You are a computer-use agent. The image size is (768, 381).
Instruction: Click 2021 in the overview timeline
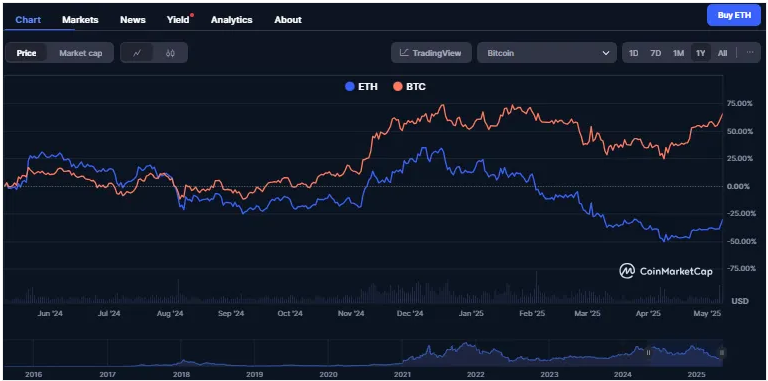click(402, 375)
